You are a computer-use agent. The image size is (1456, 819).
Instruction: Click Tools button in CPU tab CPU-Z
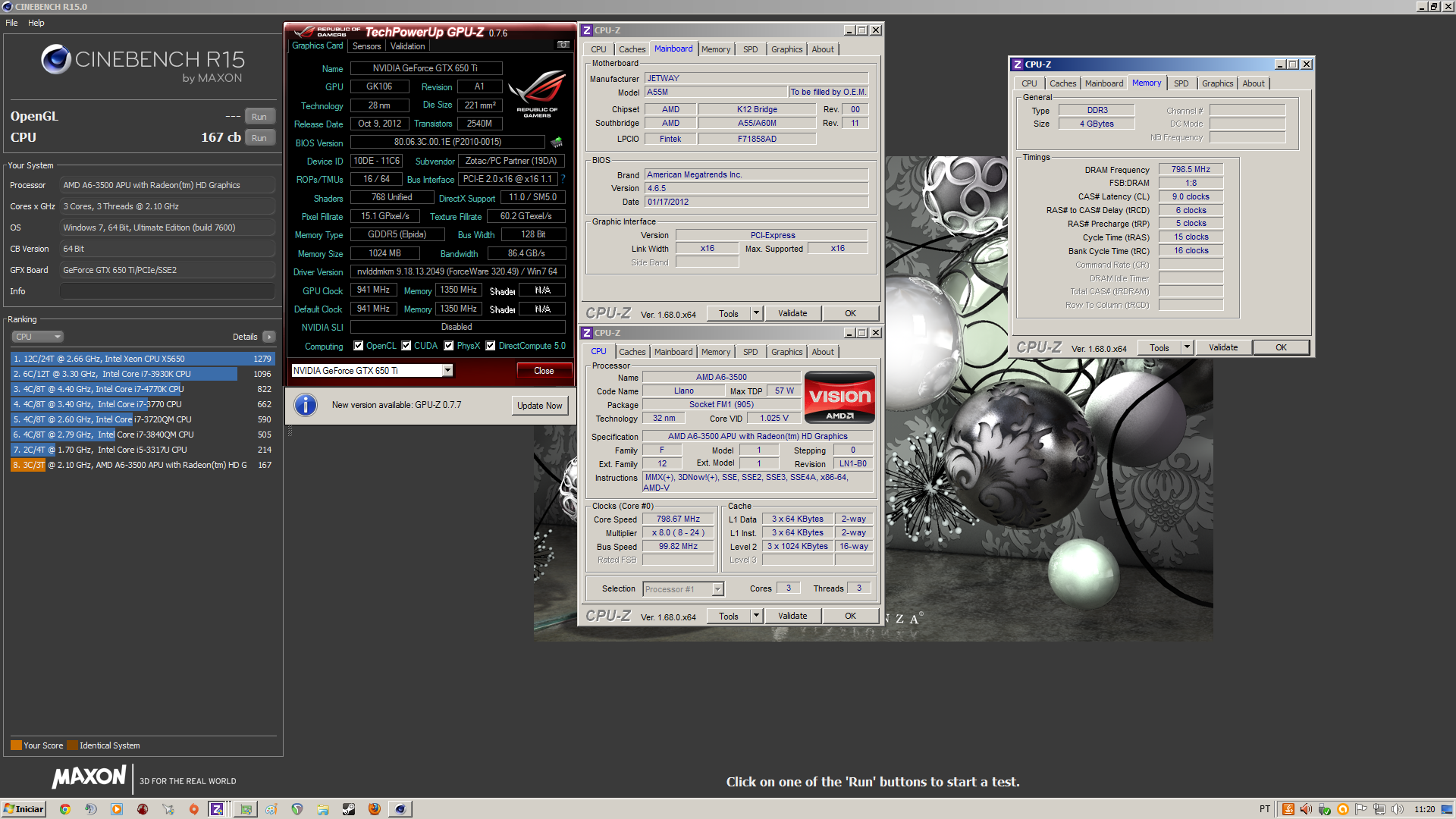[729, 616]
